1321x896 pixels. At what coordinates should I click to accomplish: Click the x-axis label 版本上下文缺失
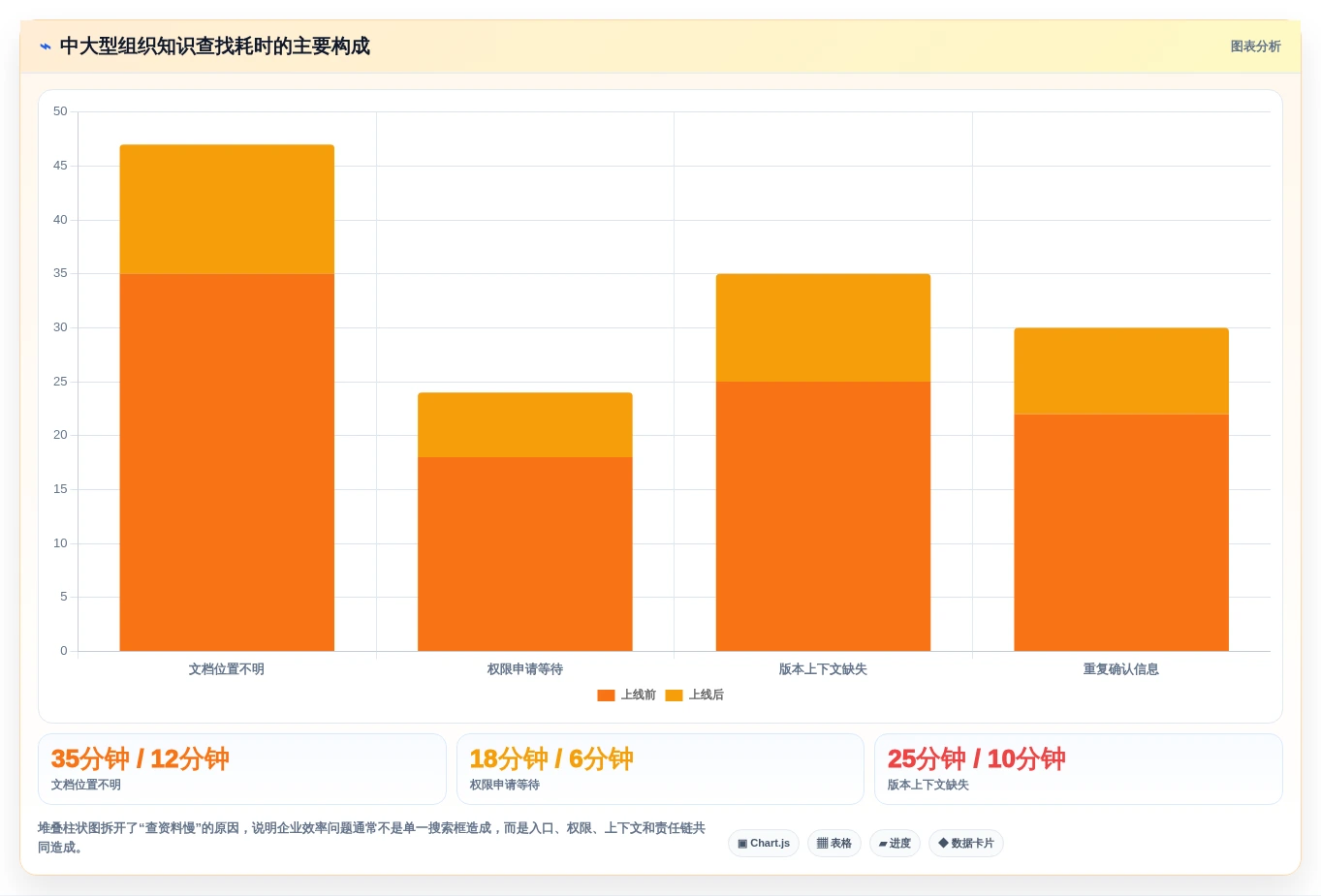(x=823, y=669)
